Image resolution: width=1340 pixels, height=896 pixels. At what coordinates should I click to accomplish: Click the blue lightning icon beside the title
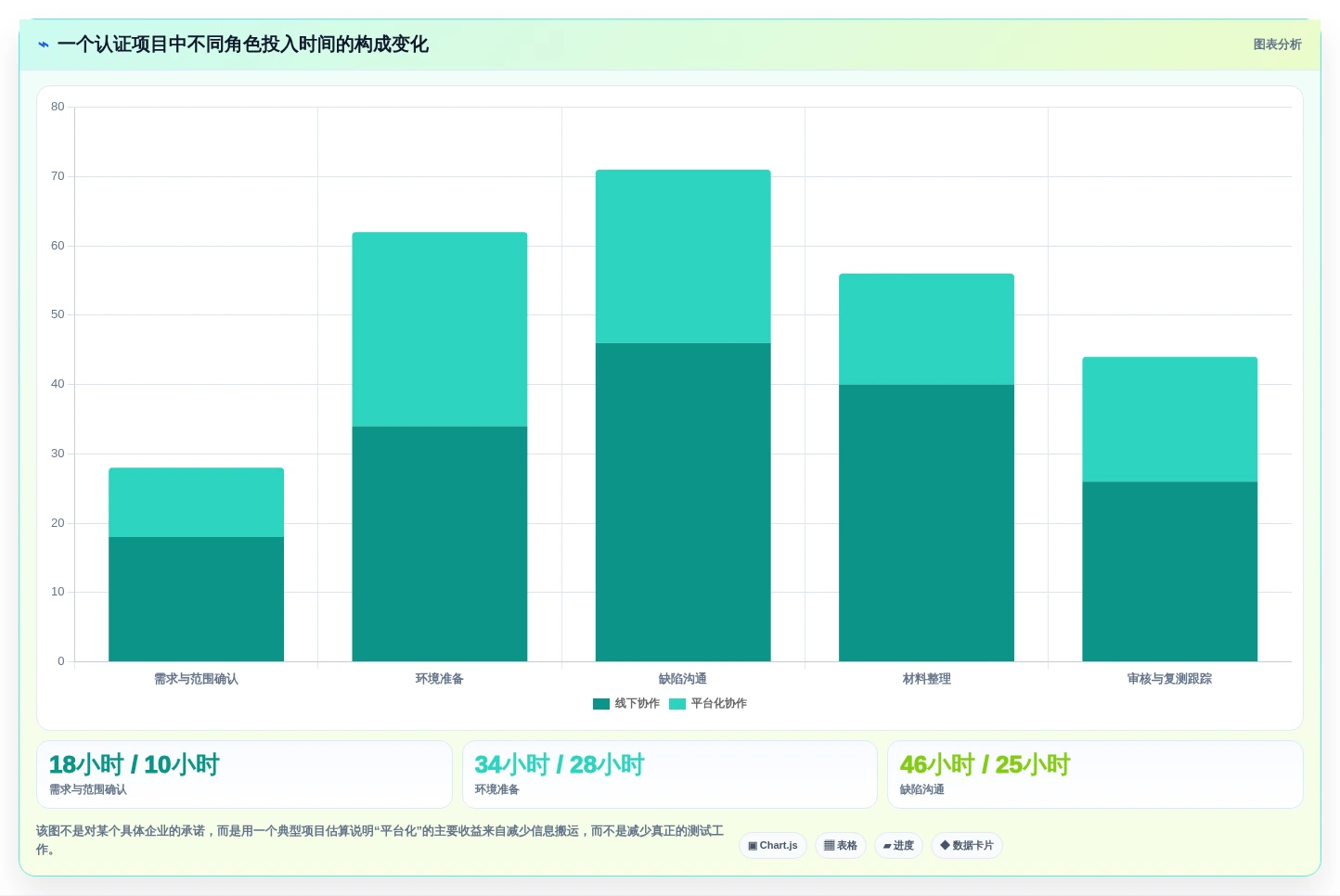tap(43, 45)
